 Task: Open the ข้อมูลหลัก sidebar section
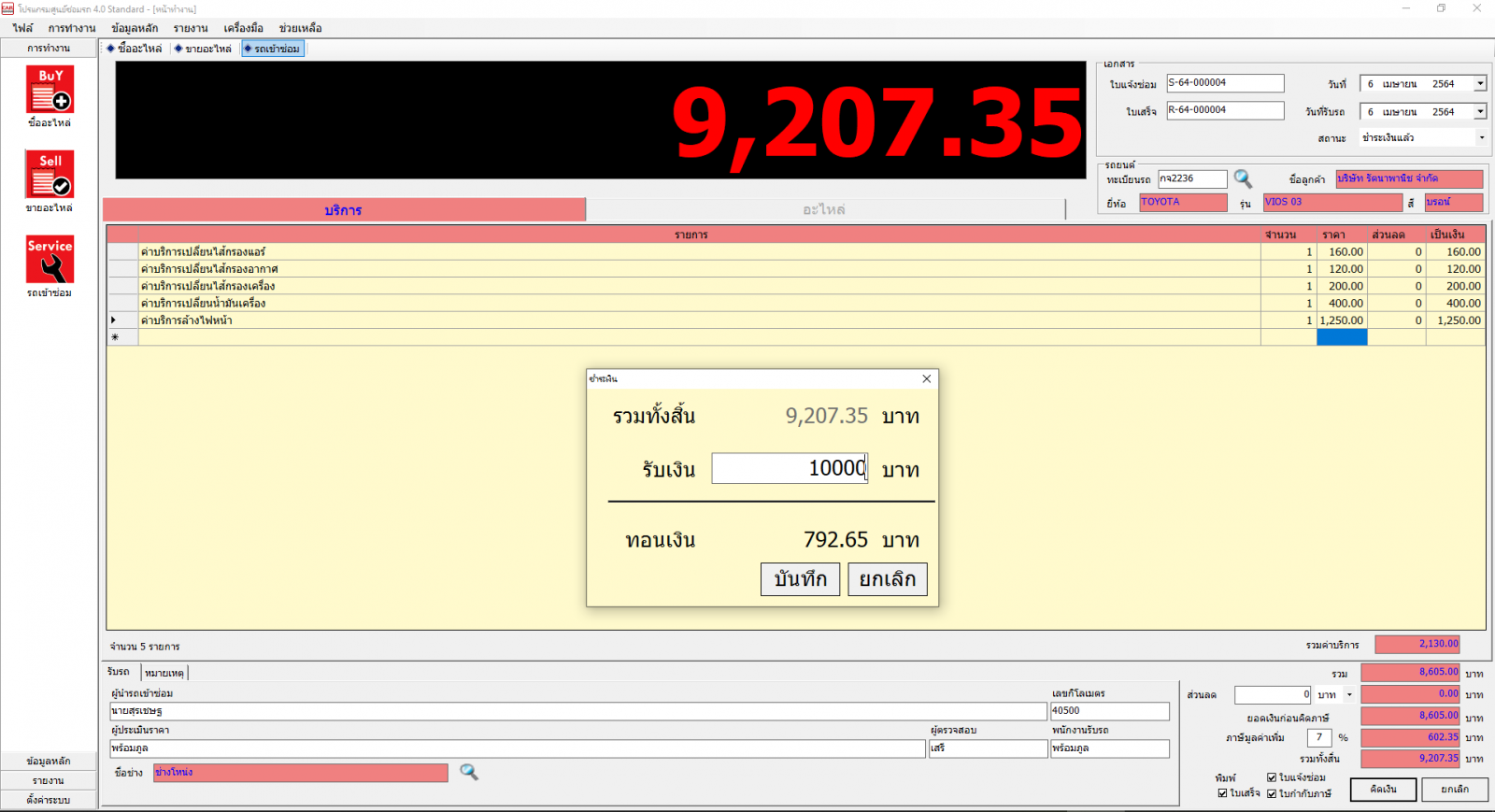pyautogui.click(x=49, y=761)
